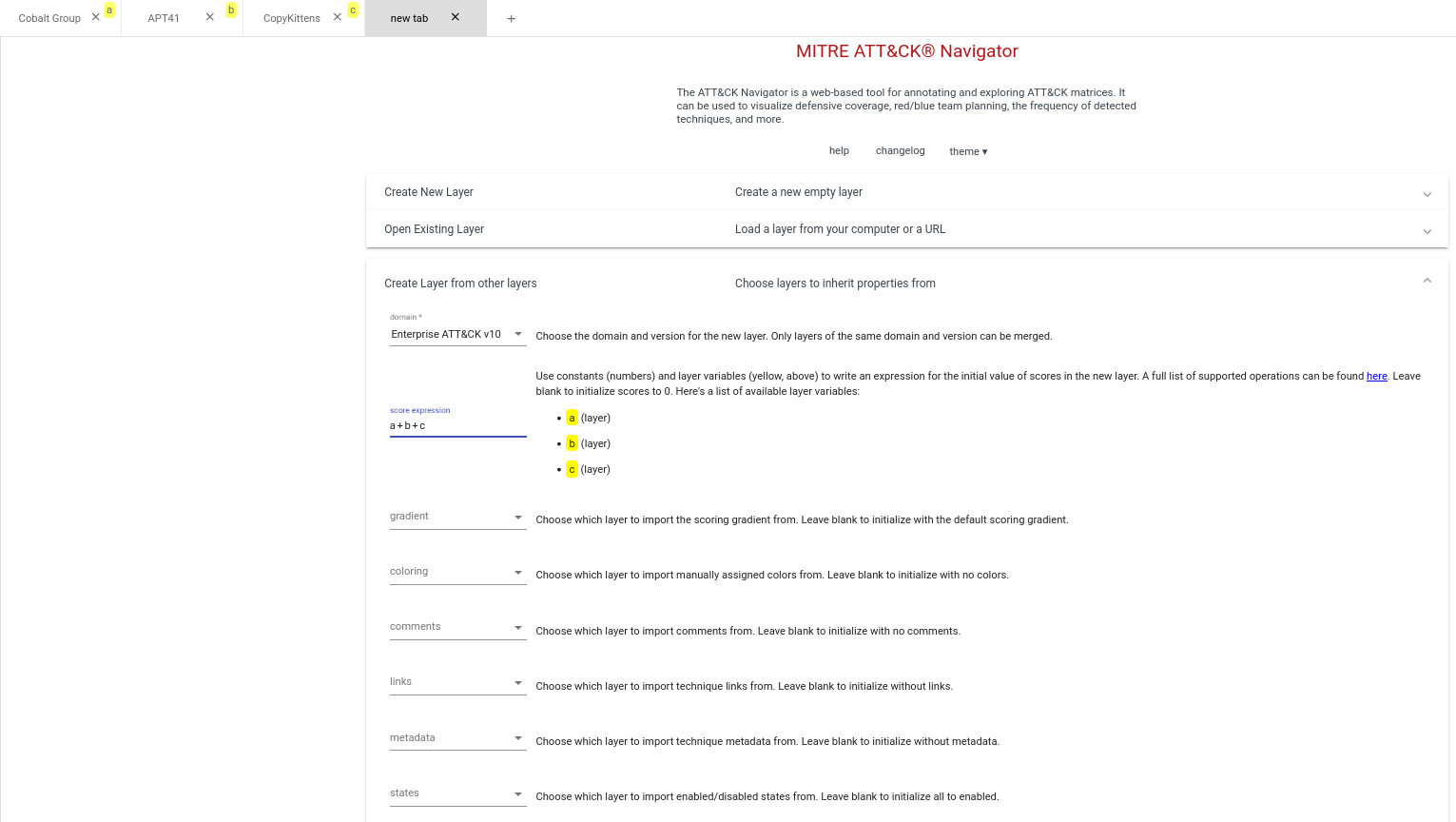Open the help link

pos(839,150)
